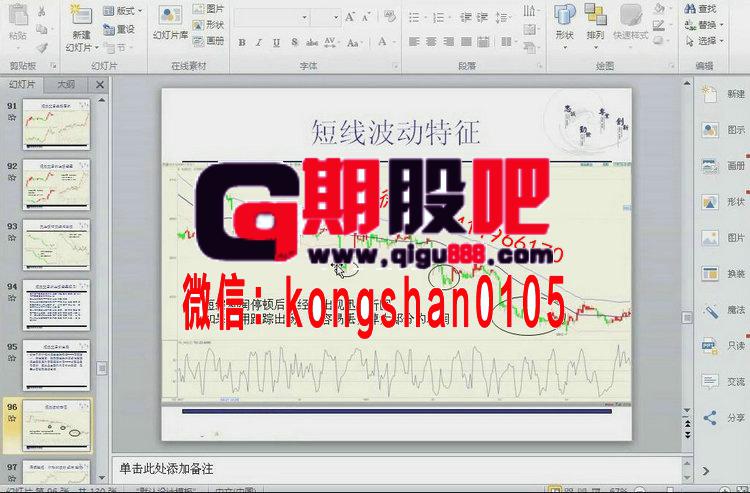Click Quick Styles (快速样式) icon
The height and width of the screenshot is (493, 750).
click(631, 16)
